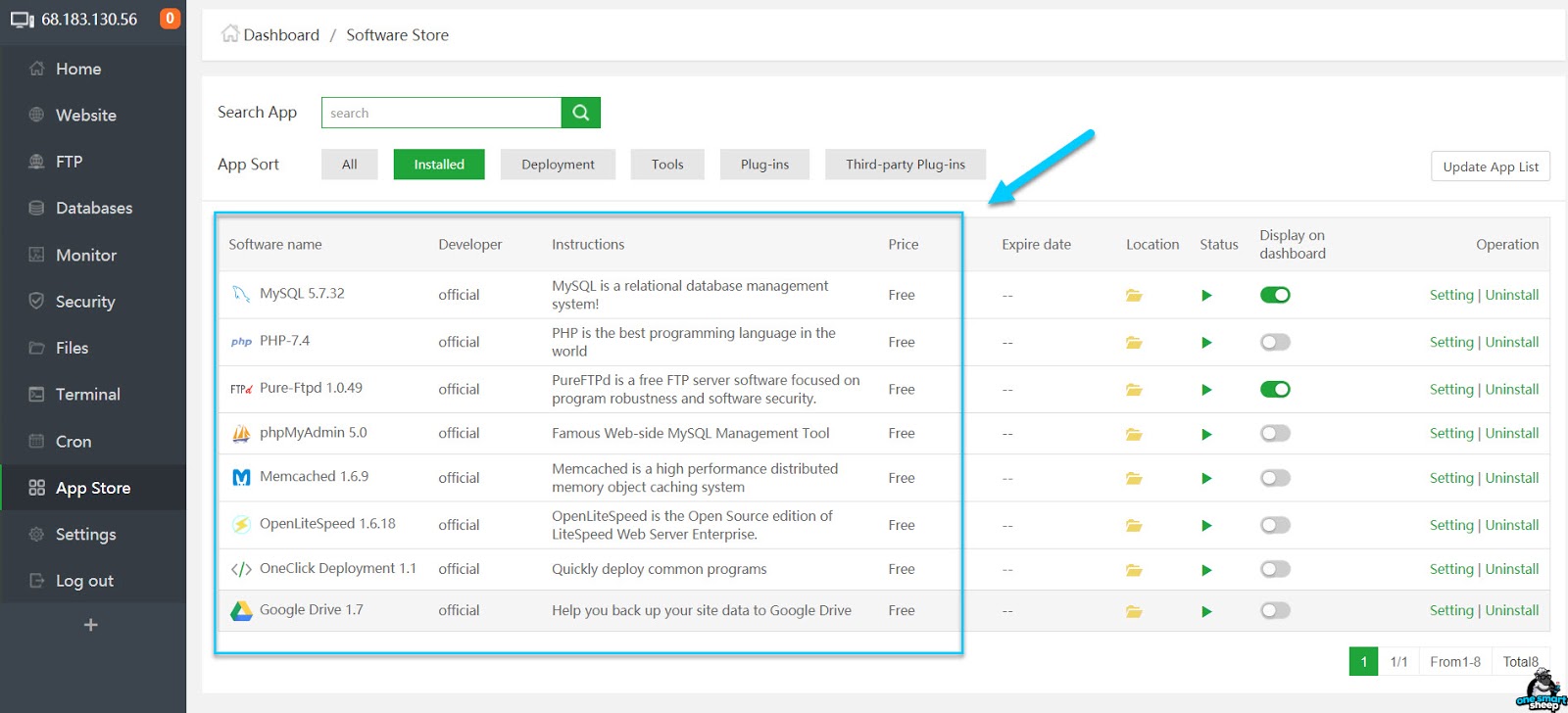Select the Deployment app sort tab
1568x713 pixels.
click(x=558, y=165)
